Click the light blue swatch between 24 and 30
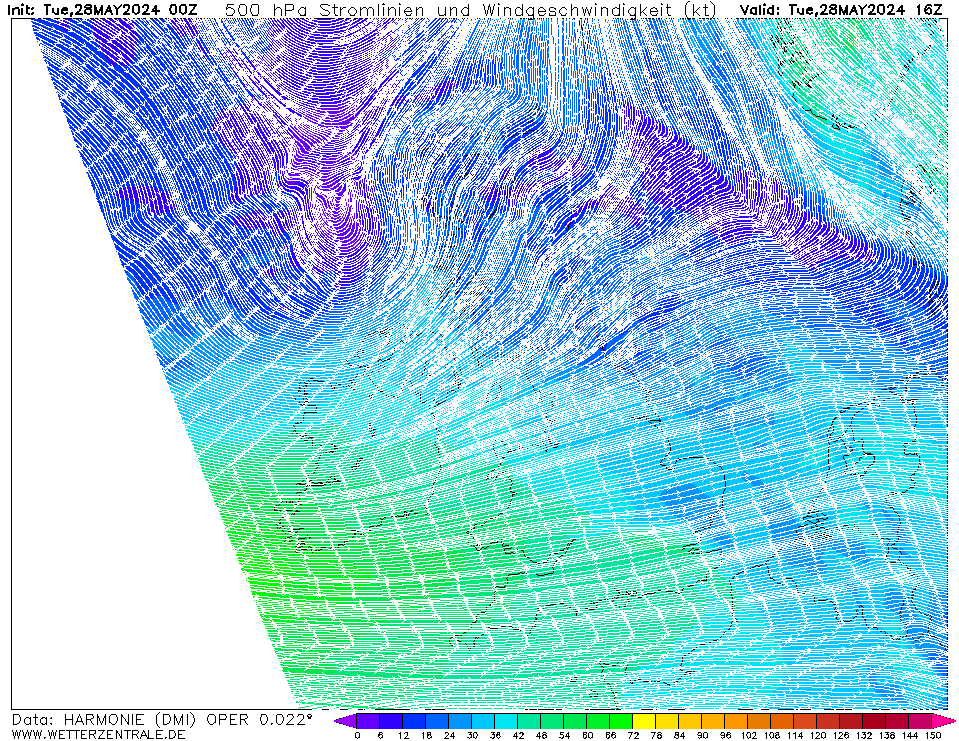 tap(461, 721)
